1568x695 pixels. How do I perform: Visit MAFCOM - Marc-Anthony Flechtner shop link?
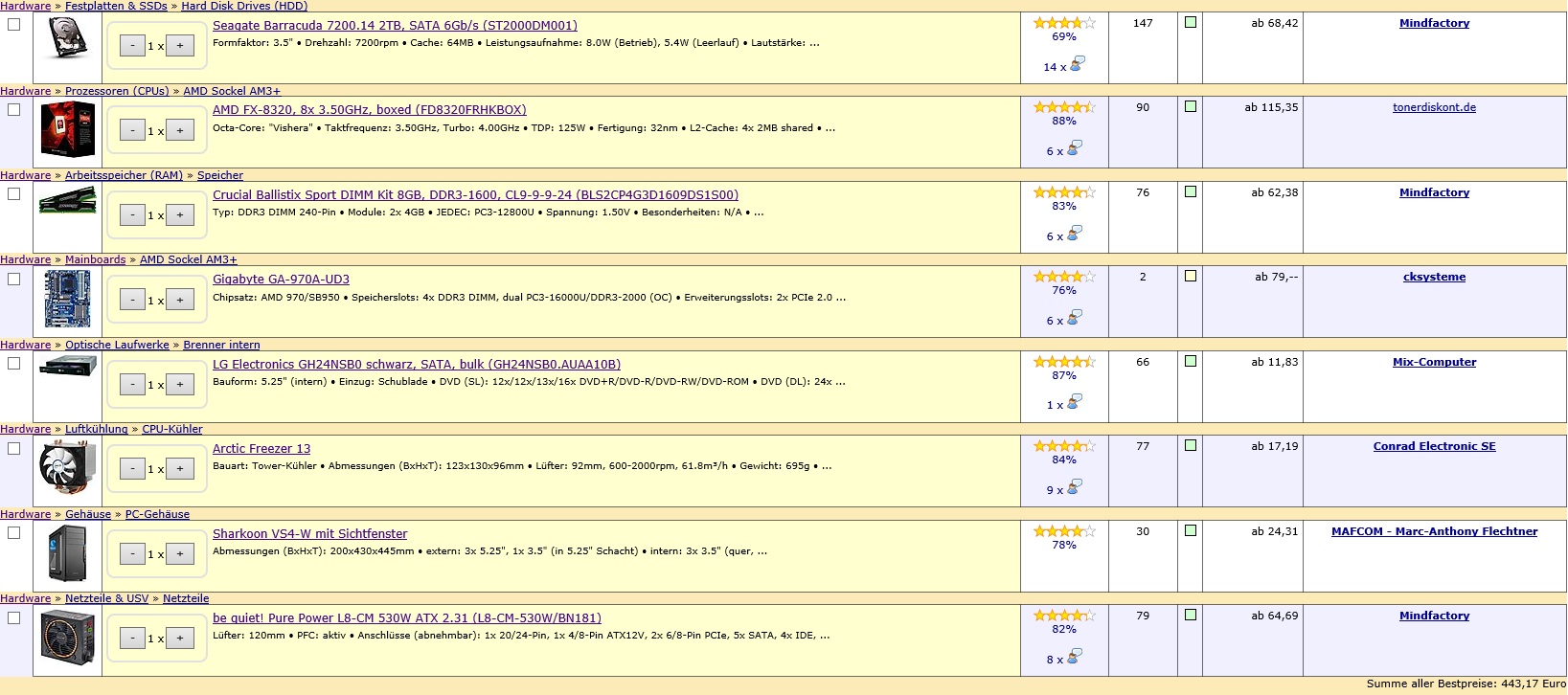click(1434, 531)
